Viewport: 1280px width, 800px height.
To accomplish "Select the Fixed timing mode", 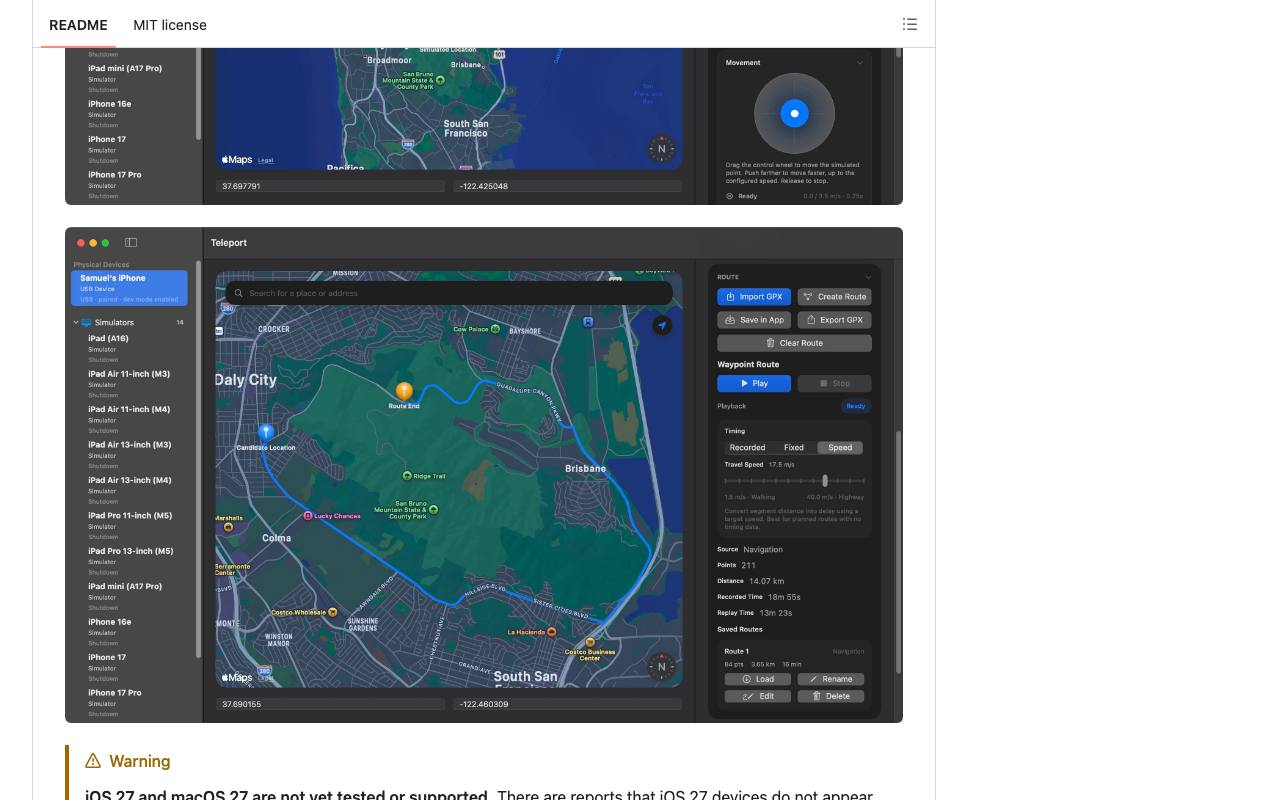I will 794,448.
